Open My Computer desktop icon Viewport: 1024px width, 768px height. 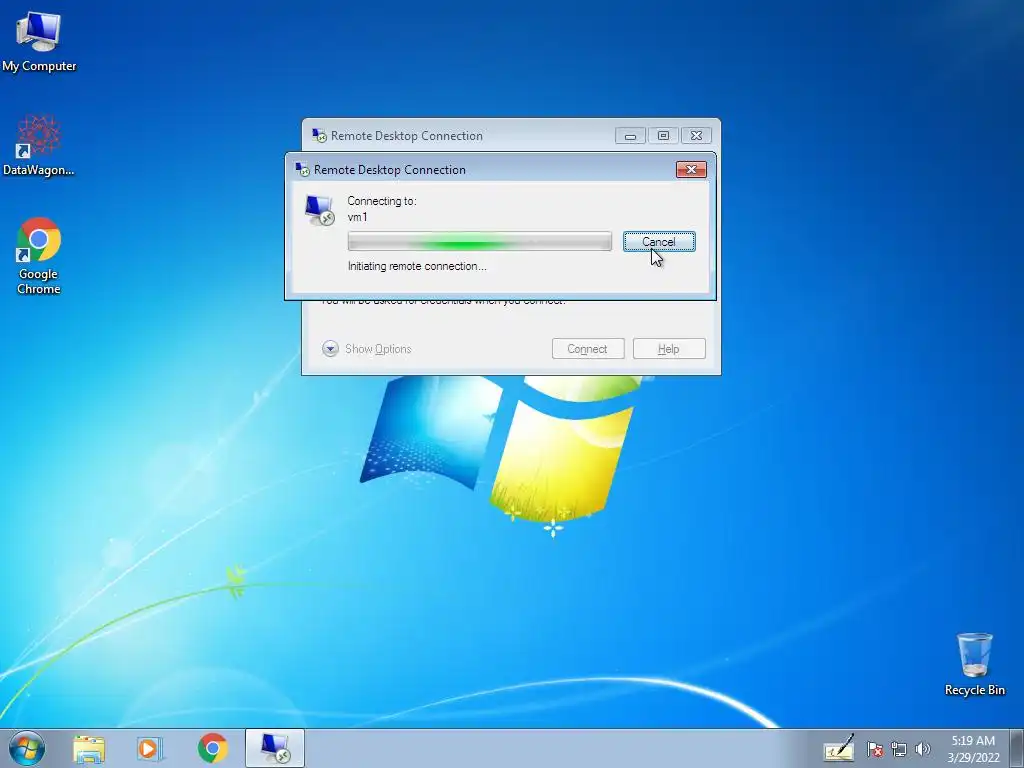pyautogui.click(x=39, y=41)
